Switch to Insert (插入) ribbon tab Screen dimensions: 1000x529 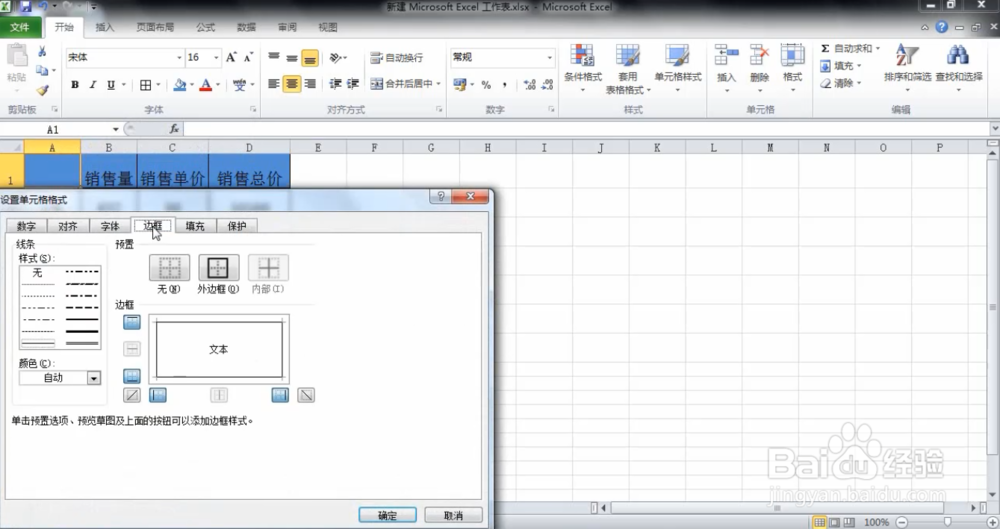(x=105, y=27)
